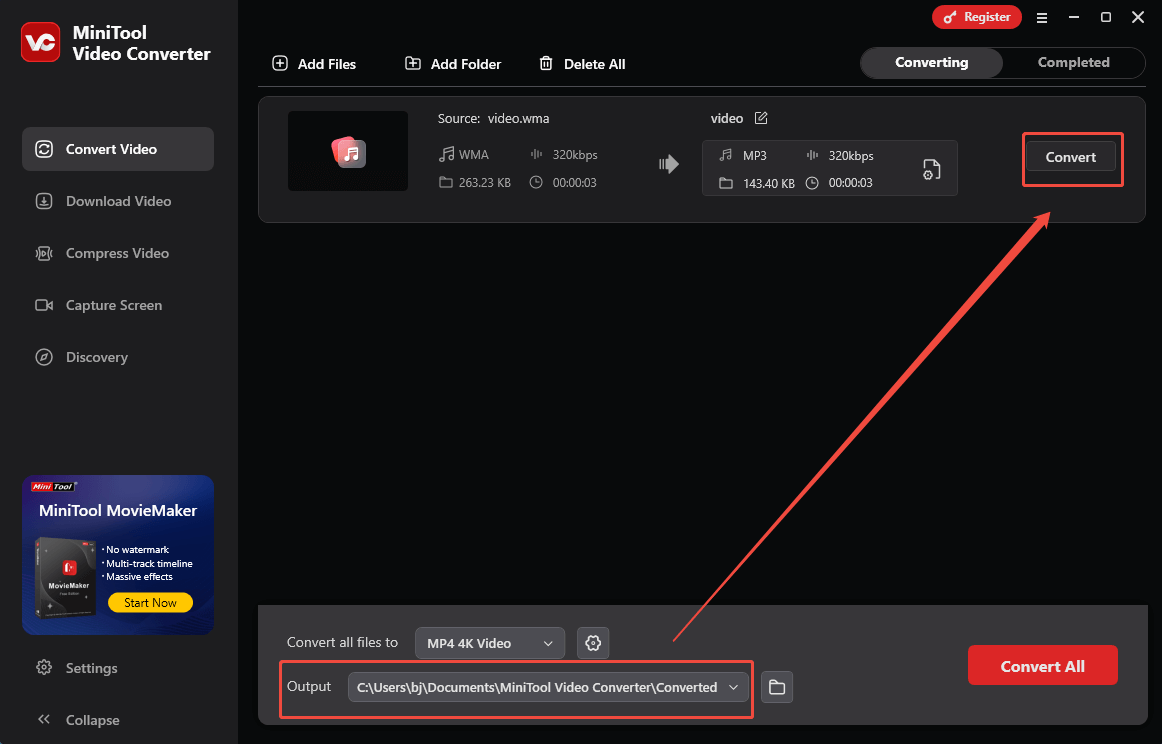This screenshot has width=1162, height=744.
Task: Click the video.wma thumbnail
Action: [348, 151]
